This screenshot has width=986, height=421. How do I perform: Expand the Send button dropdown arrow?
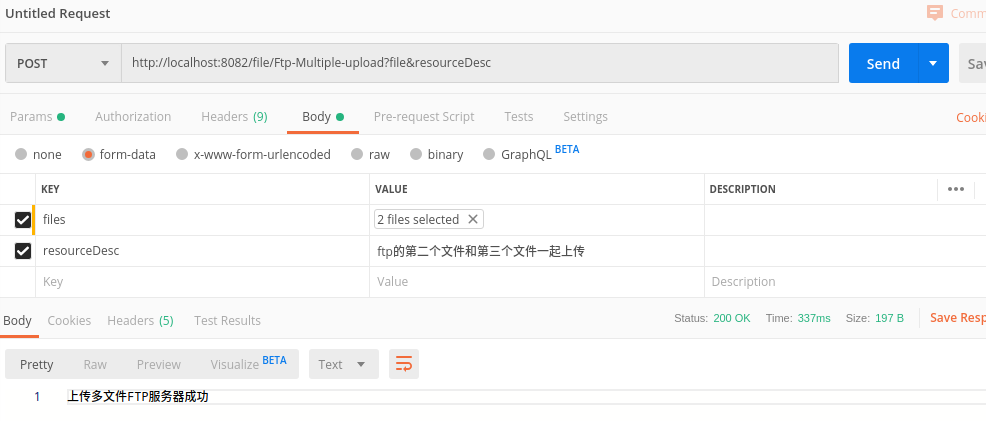[933, 63]
